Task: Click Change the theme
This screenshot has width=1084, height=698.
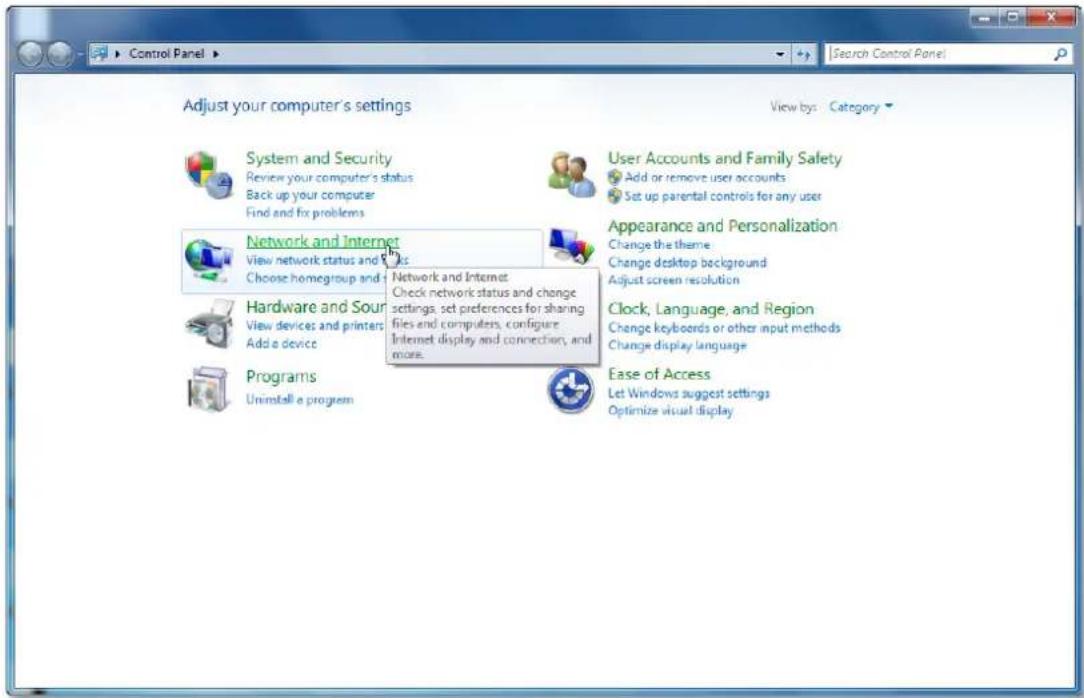Action: coord(659,245)
